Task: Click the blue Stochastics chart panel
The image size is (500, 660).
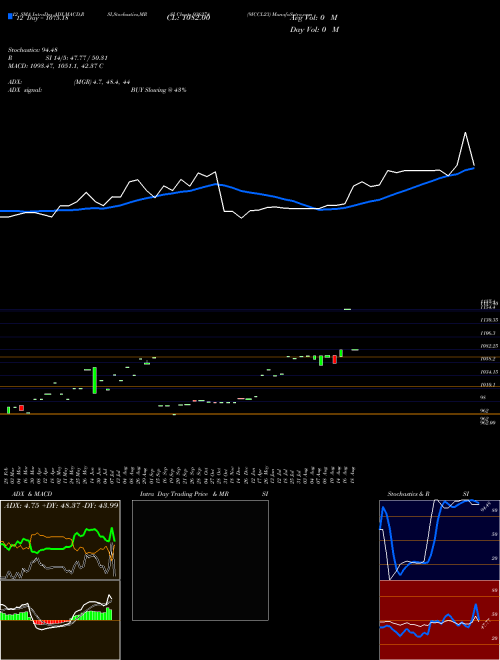Action: click(439, 540)
